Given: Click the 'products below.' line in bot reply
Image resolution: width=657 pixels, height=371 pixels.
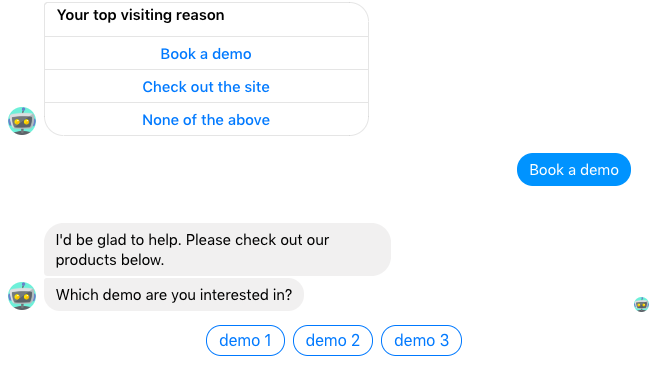Looking at the screenshot, I should (110, 260).
